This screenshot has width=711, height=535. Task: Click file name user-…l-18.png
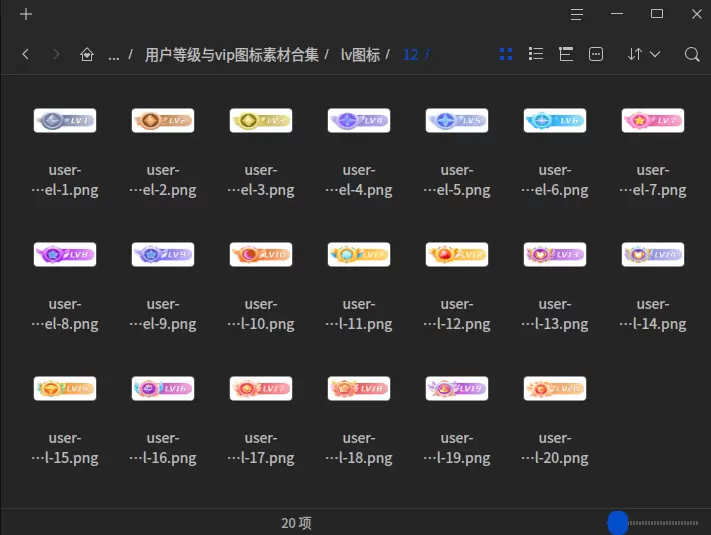(x=359, y=448)
